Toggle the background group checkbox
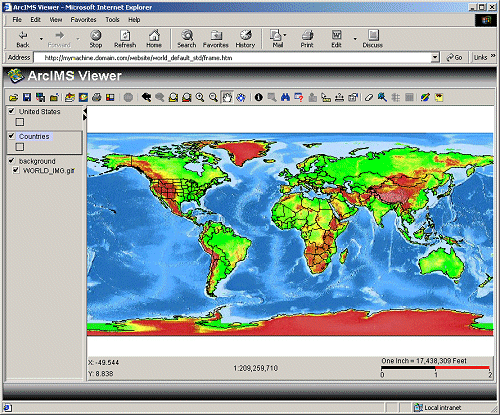Screen dimensions: 500x415 [12, 161]
